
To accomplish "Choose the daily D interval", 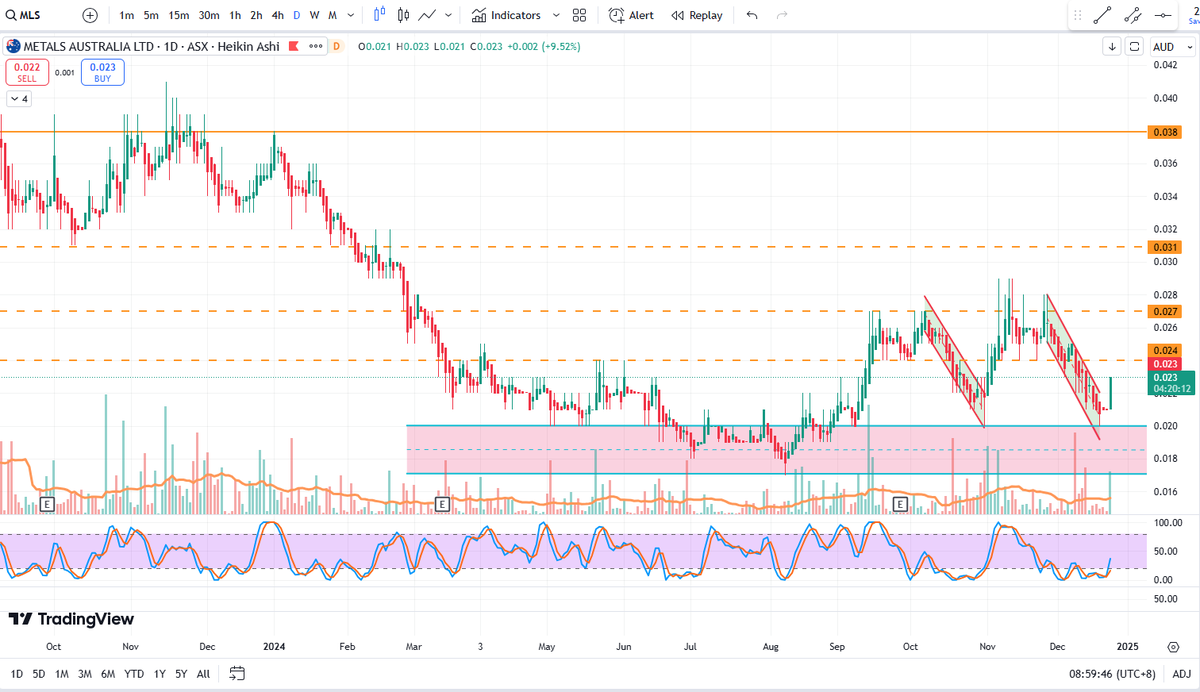I will (297, 15).
